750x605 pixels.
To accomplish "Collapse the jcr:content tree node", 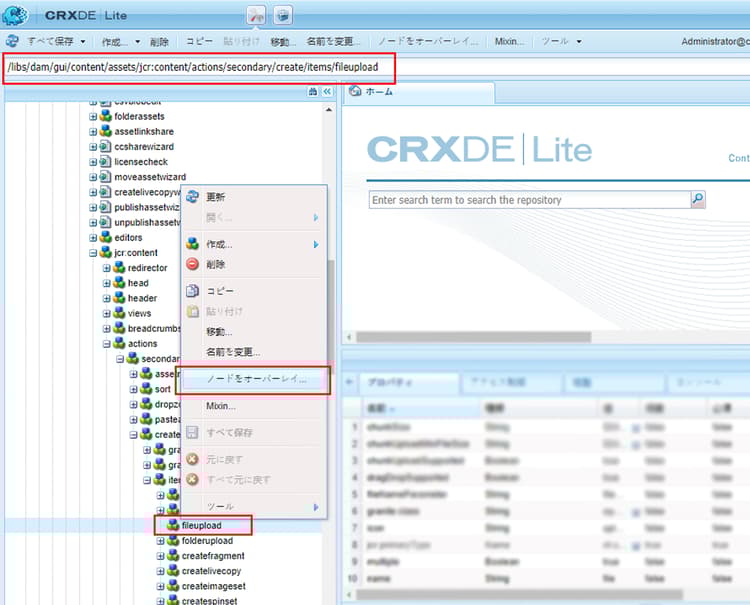I will [93, 253].
